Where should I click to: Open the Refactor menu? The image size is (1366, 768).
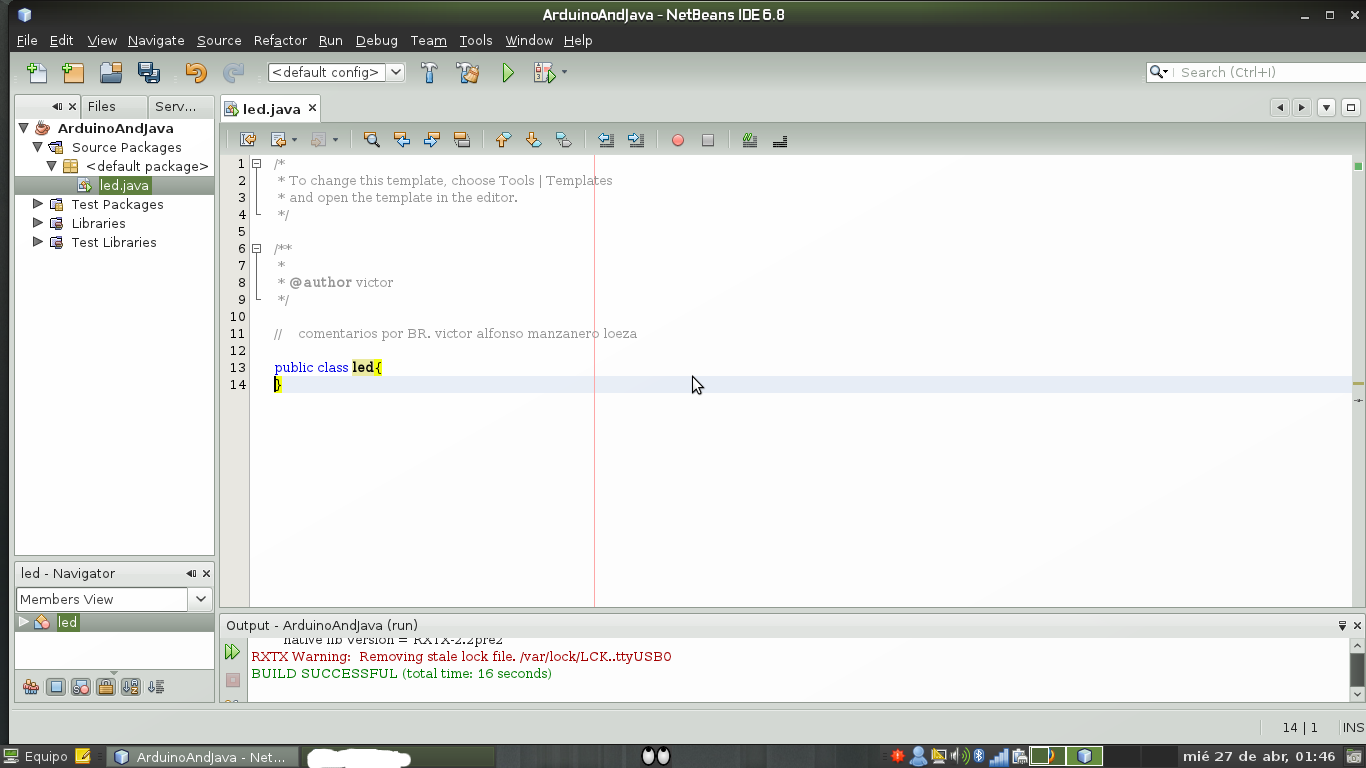click(279, 41)
